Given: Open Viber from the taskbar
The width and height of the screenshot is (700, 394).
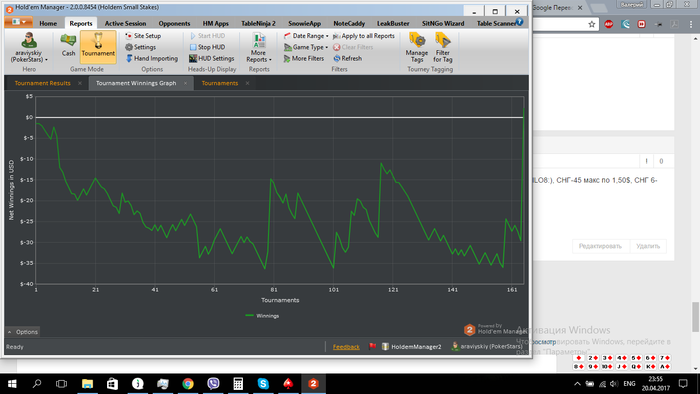Looking at the screenshot, I should pos(213,383).
